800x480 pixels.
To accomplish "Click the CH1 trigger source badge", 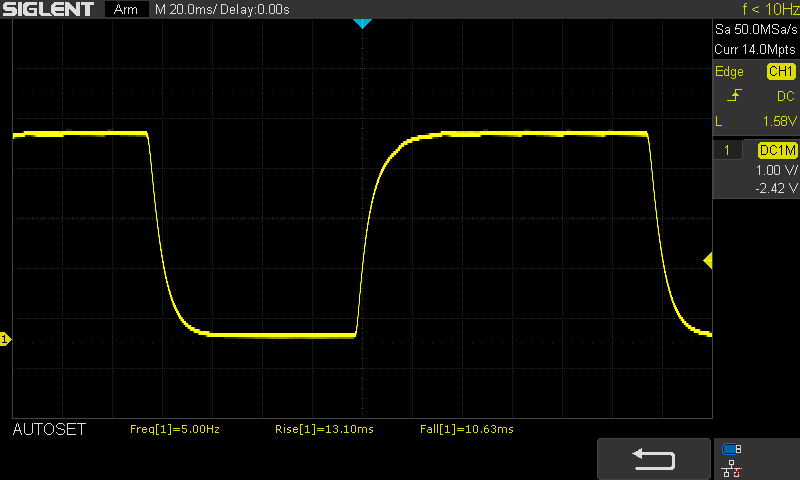I will point(781,71).
